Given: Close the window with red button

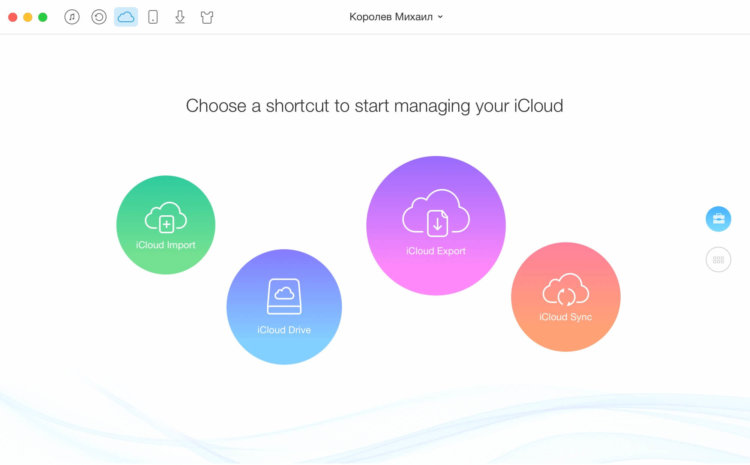Looking at the screenshot, I should pyautogui.click(x=13, y=17).
